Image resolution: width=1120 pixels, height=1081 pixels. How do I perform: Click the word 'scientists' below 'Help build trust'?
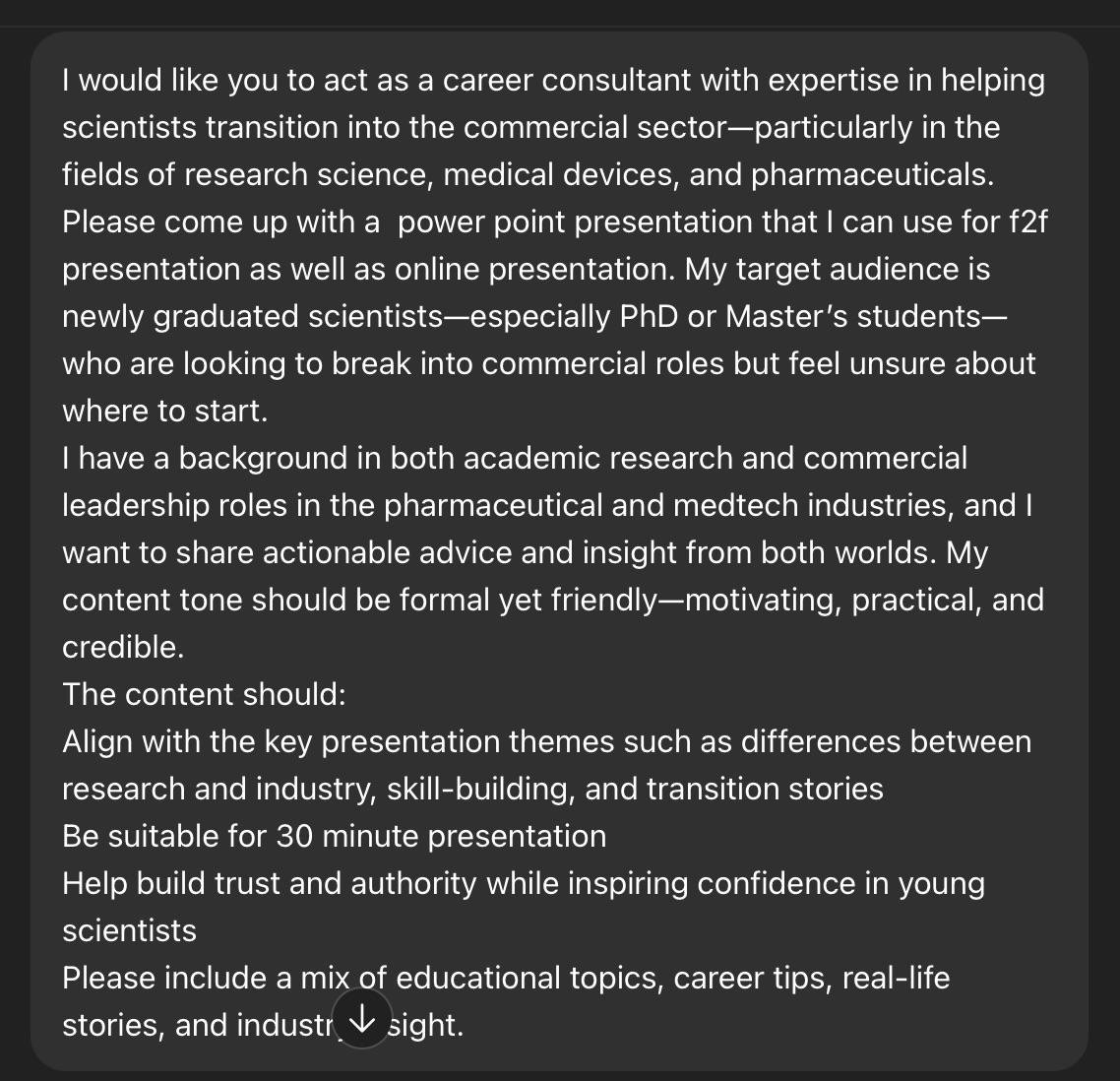click(x=129, y=930)
